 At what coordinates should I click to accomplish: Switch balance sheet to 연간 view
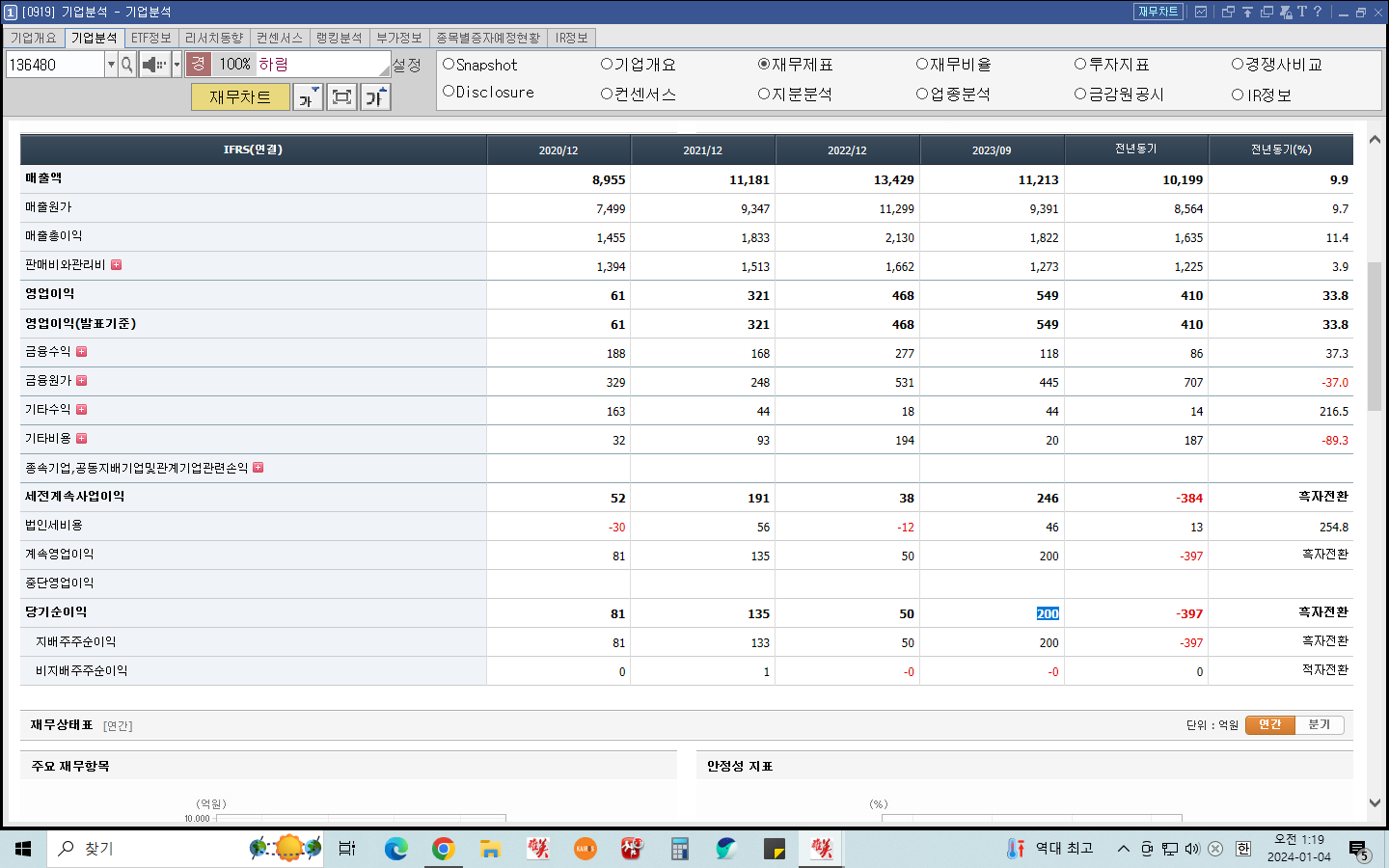point(1270,724)
